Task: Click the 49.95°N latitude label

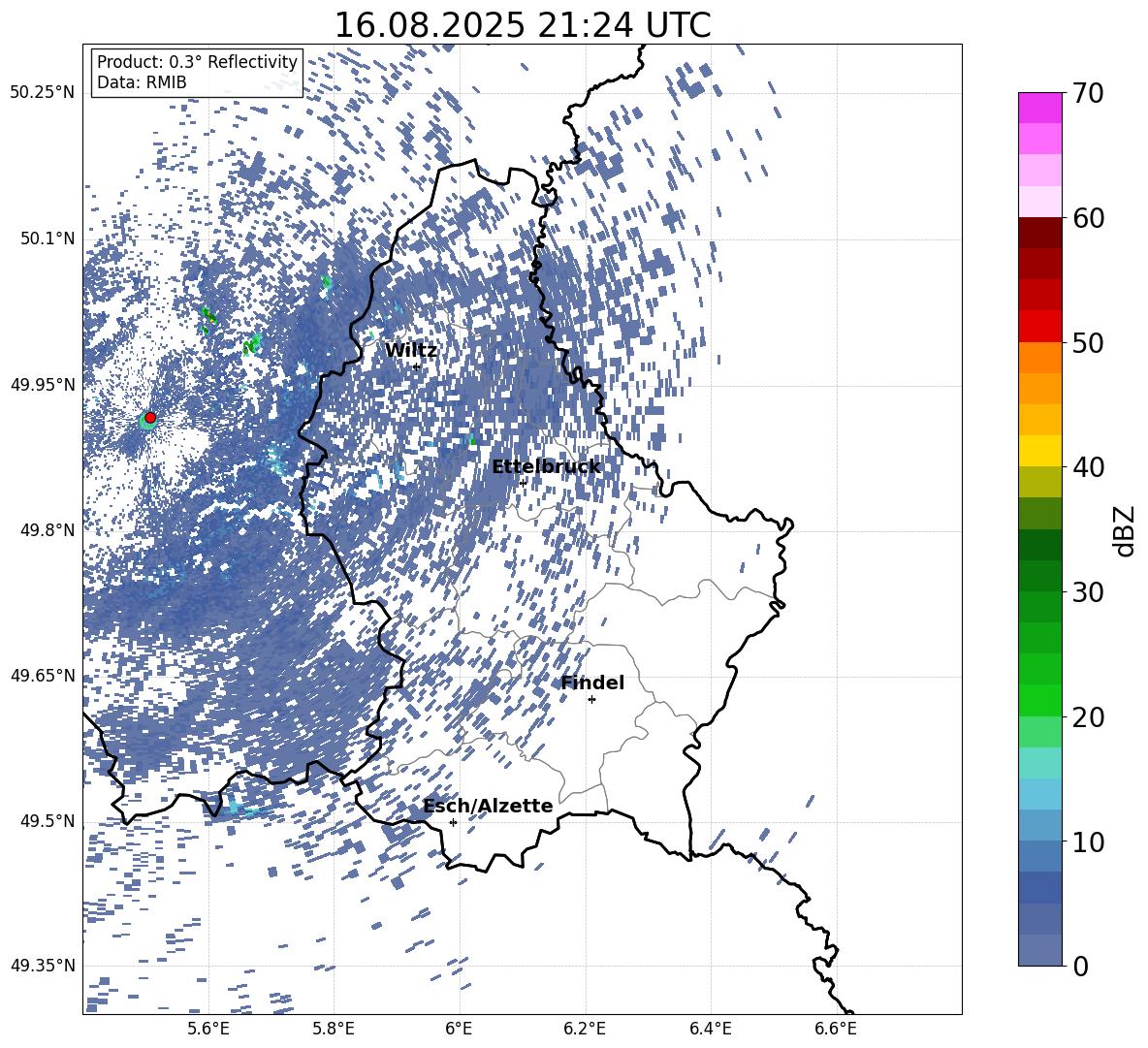Action: pos(43,384)
